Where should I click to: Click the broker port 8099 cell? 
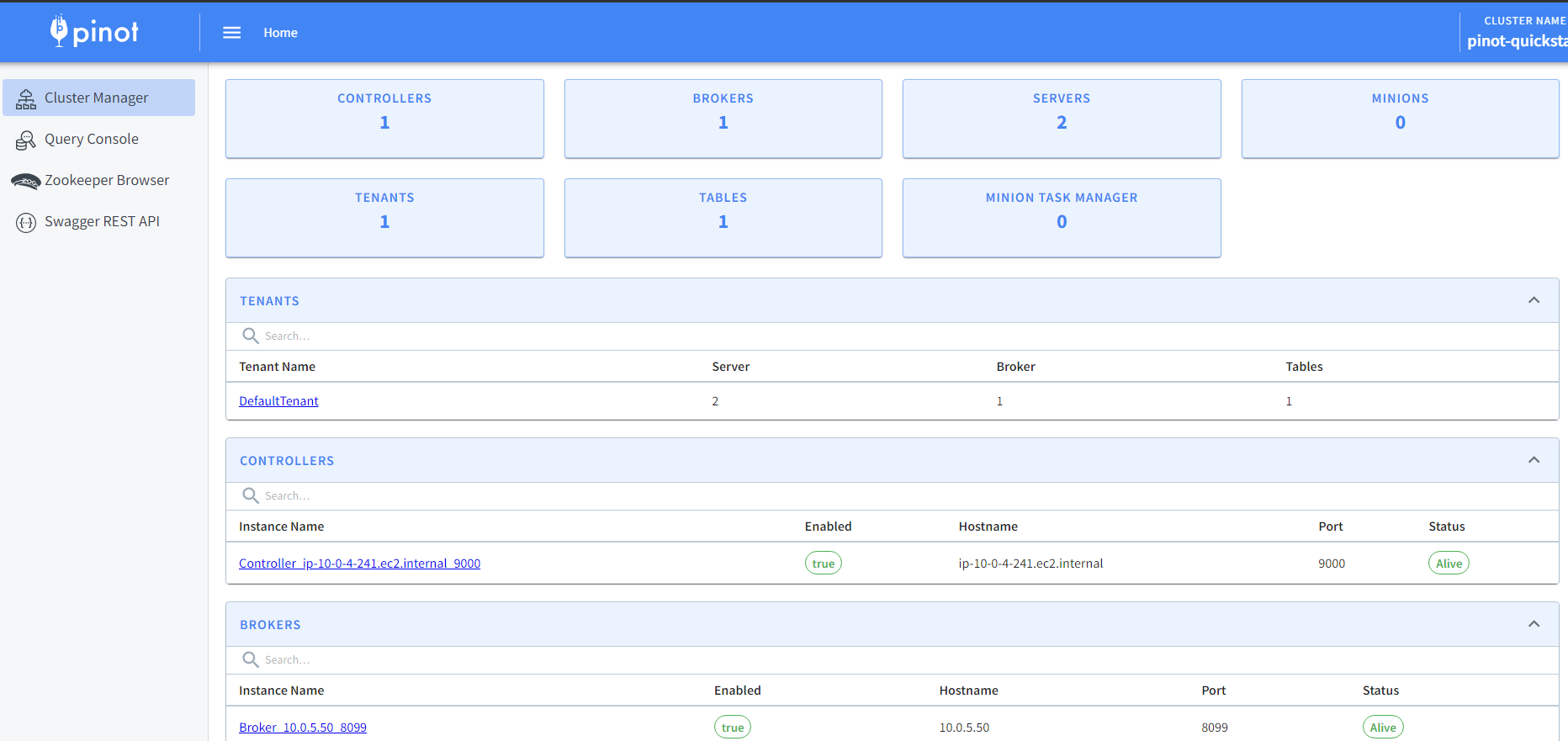click(1215, 728)
